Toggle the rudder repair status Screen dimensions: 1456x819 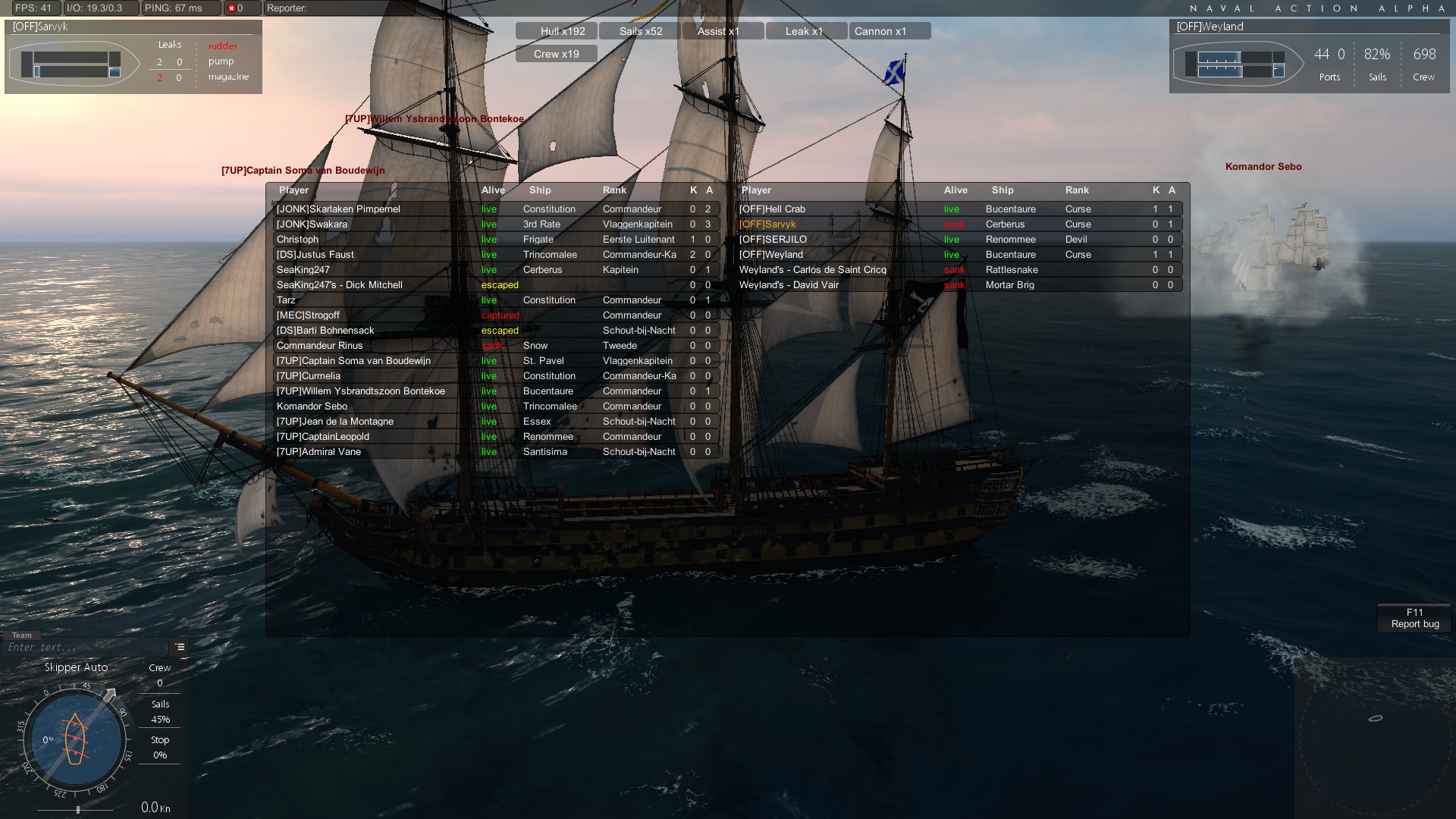(x=223, y=46)
